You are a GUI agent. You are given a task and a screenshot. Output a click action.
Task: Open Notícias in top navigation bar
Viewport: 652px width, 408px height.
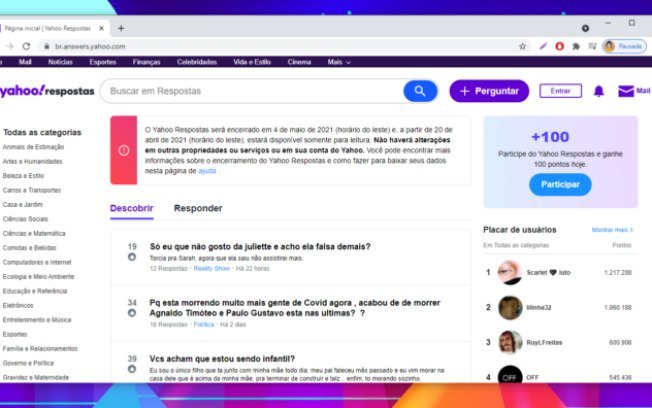tap(60, 62)
